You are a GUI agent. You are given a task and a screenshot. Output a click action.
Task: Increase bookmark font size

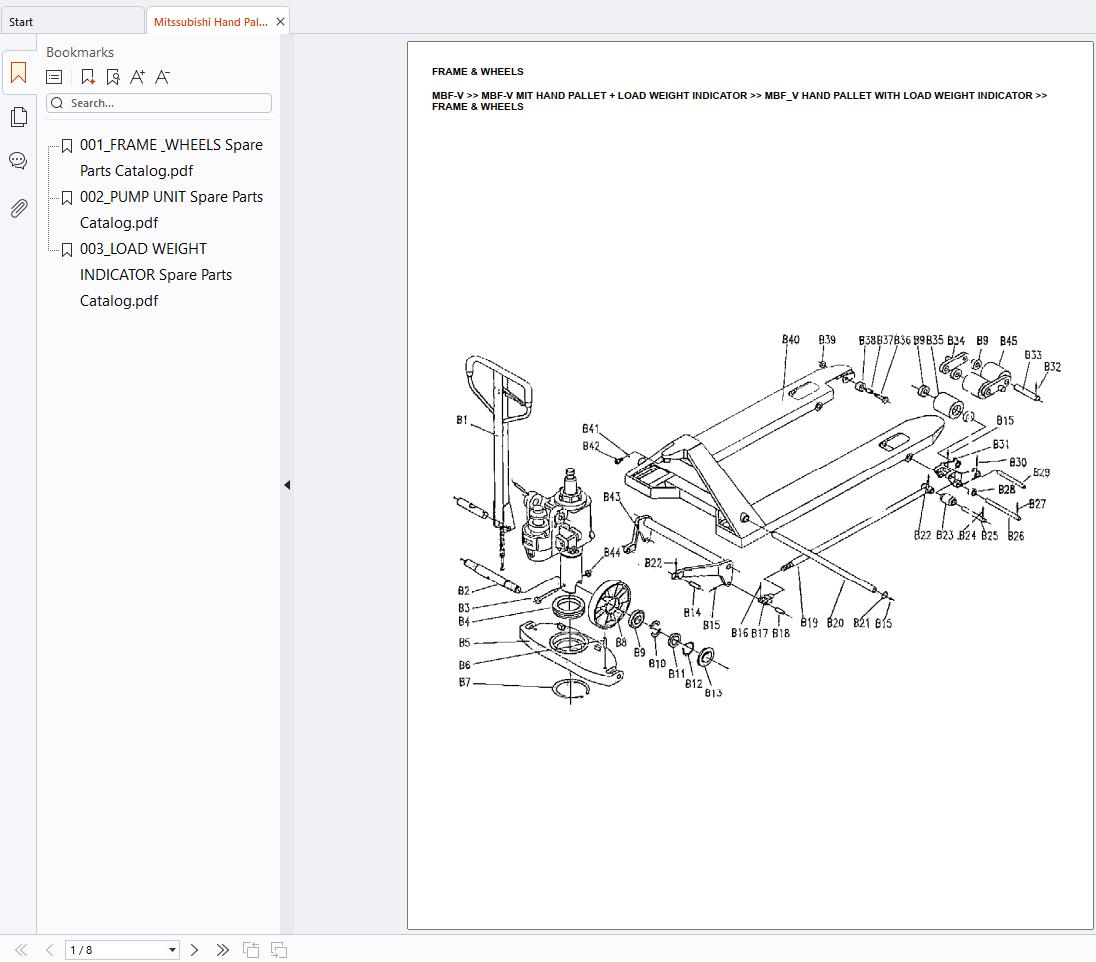137,77
